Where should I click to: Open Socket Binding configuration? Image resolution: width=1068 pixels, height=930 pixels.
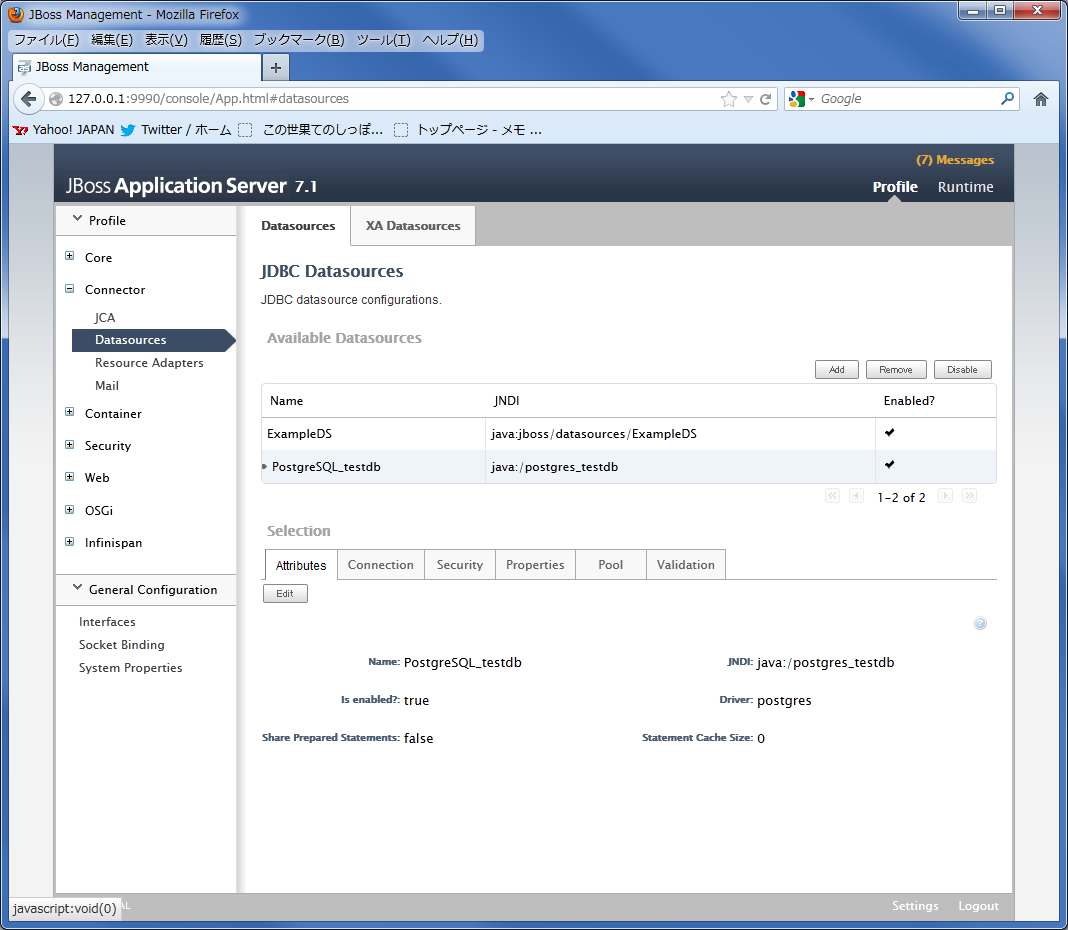121,645
